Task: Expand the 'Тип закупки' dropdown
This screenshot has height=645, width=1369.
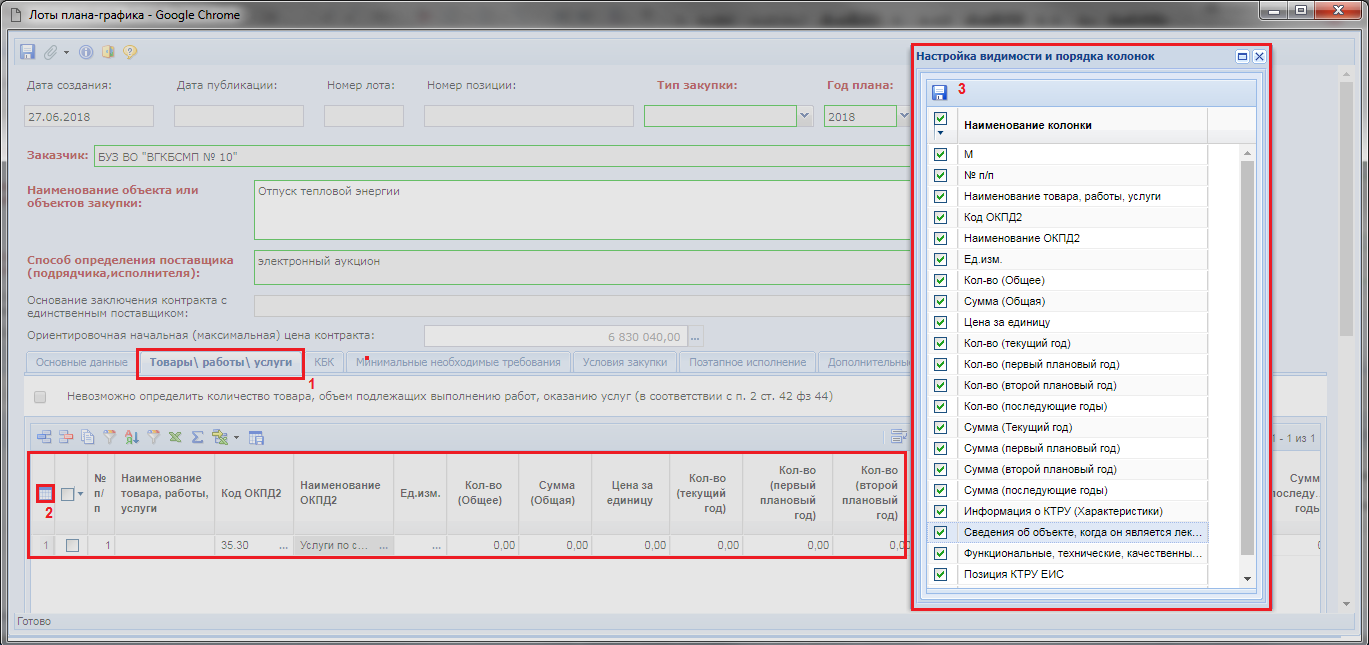Action: coord(805,117)
